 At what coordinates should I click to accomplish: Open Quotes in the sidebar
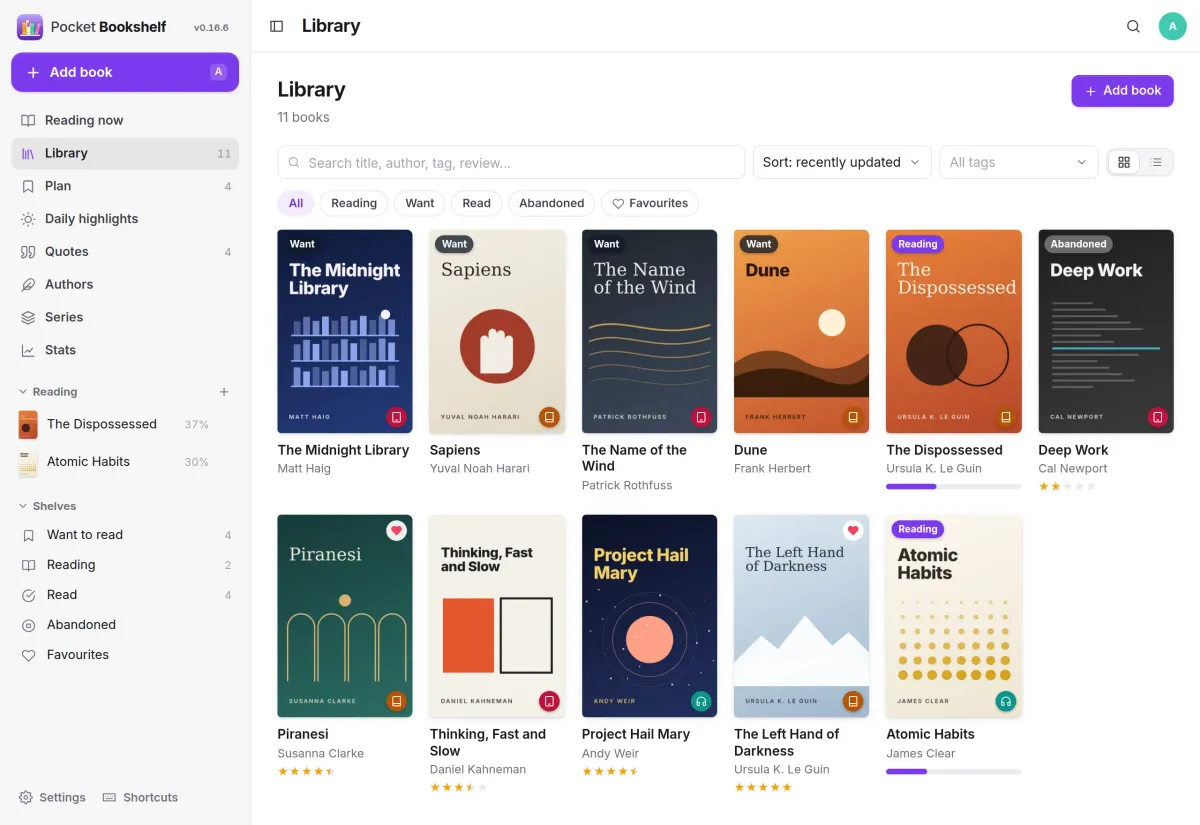coord(125,252)
